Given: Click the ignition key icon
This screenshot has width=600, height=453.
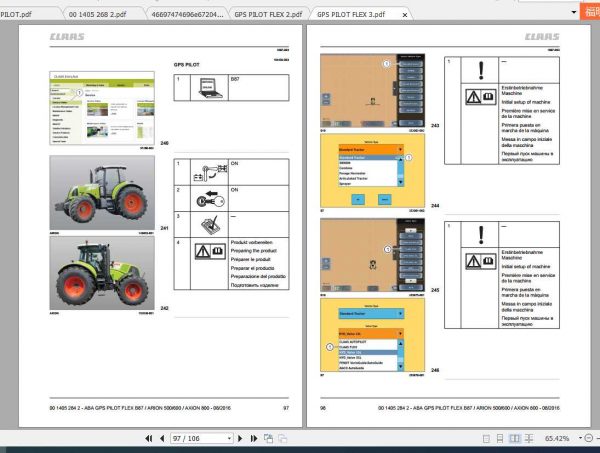Looking at the screenshot, I should click(210, 199).
